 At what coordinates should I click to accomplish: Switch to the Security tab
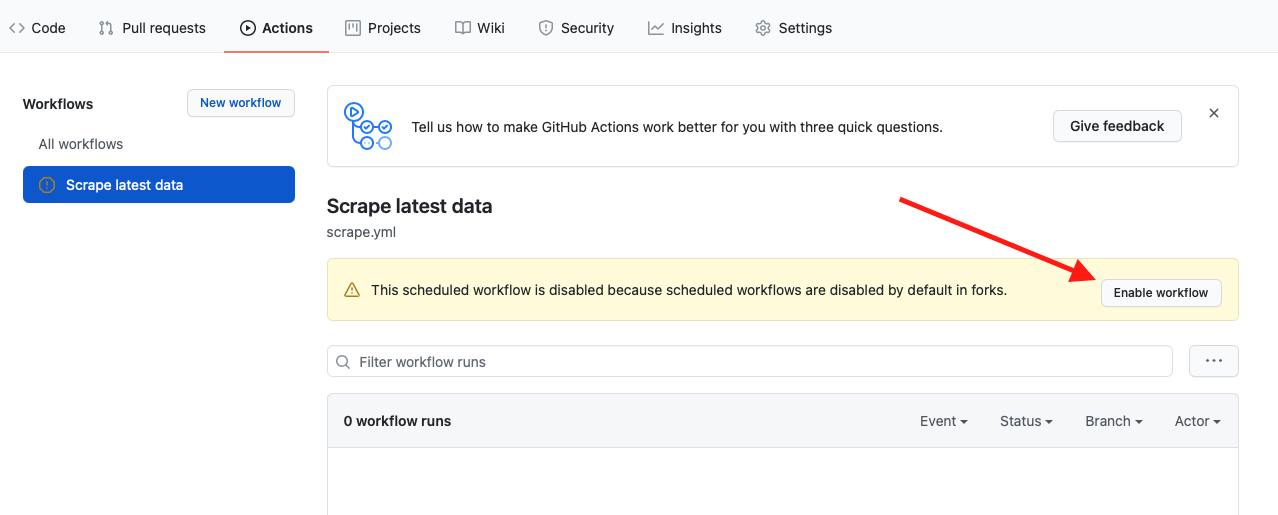click(576, 28)
